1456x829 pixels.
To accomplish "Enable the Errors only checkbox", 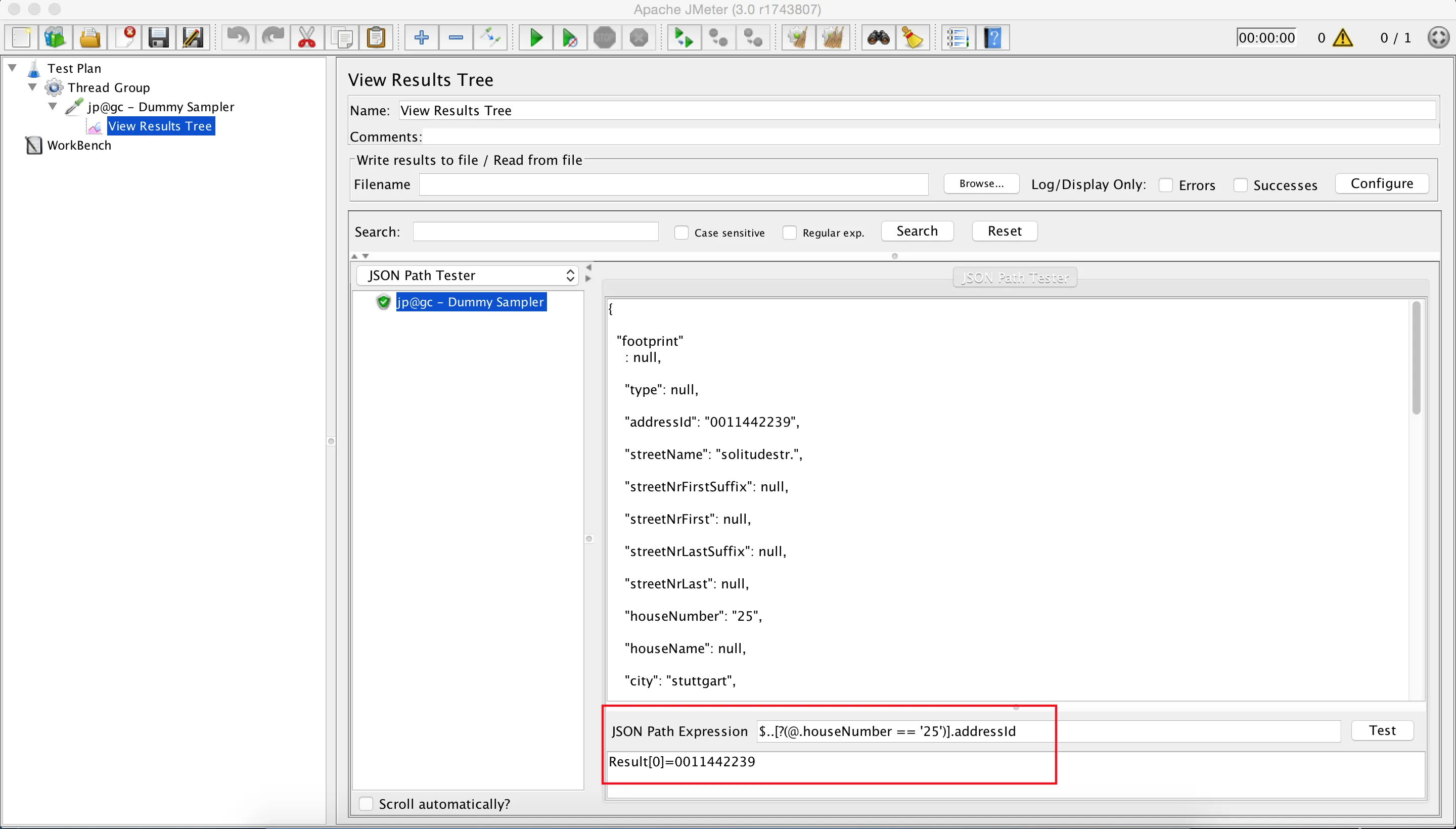I will [1166, 185].
